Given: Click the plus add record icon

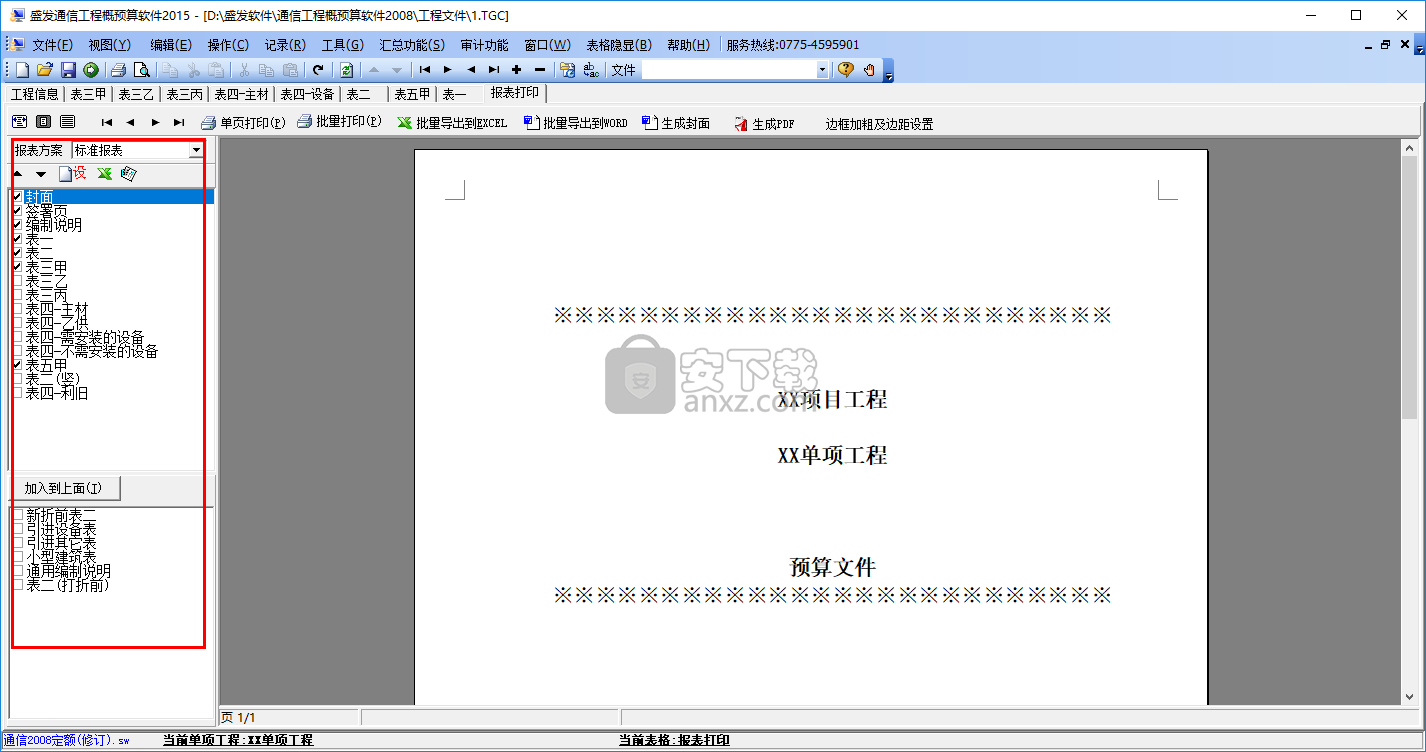Looking at the screenshot, I should point(516,70).
